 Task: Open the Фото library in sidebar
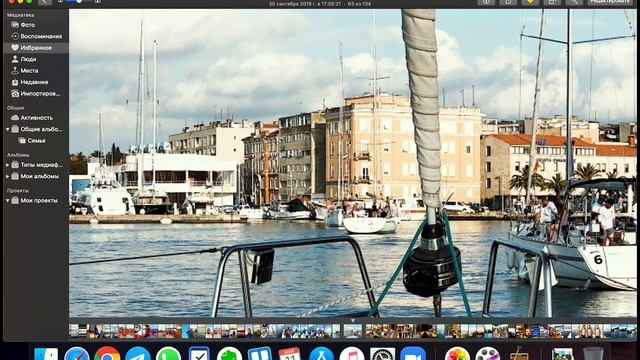pyautogui.click(x=36, y=25)
